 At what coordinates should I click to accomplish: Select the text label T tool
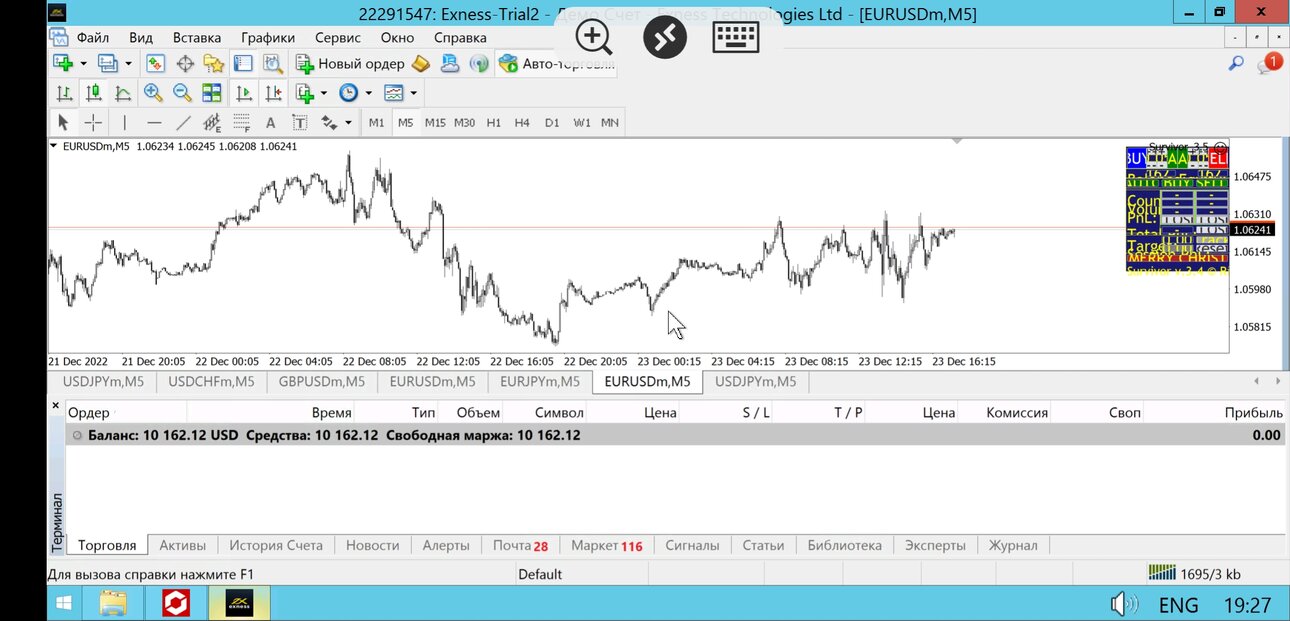coord(299,122)
